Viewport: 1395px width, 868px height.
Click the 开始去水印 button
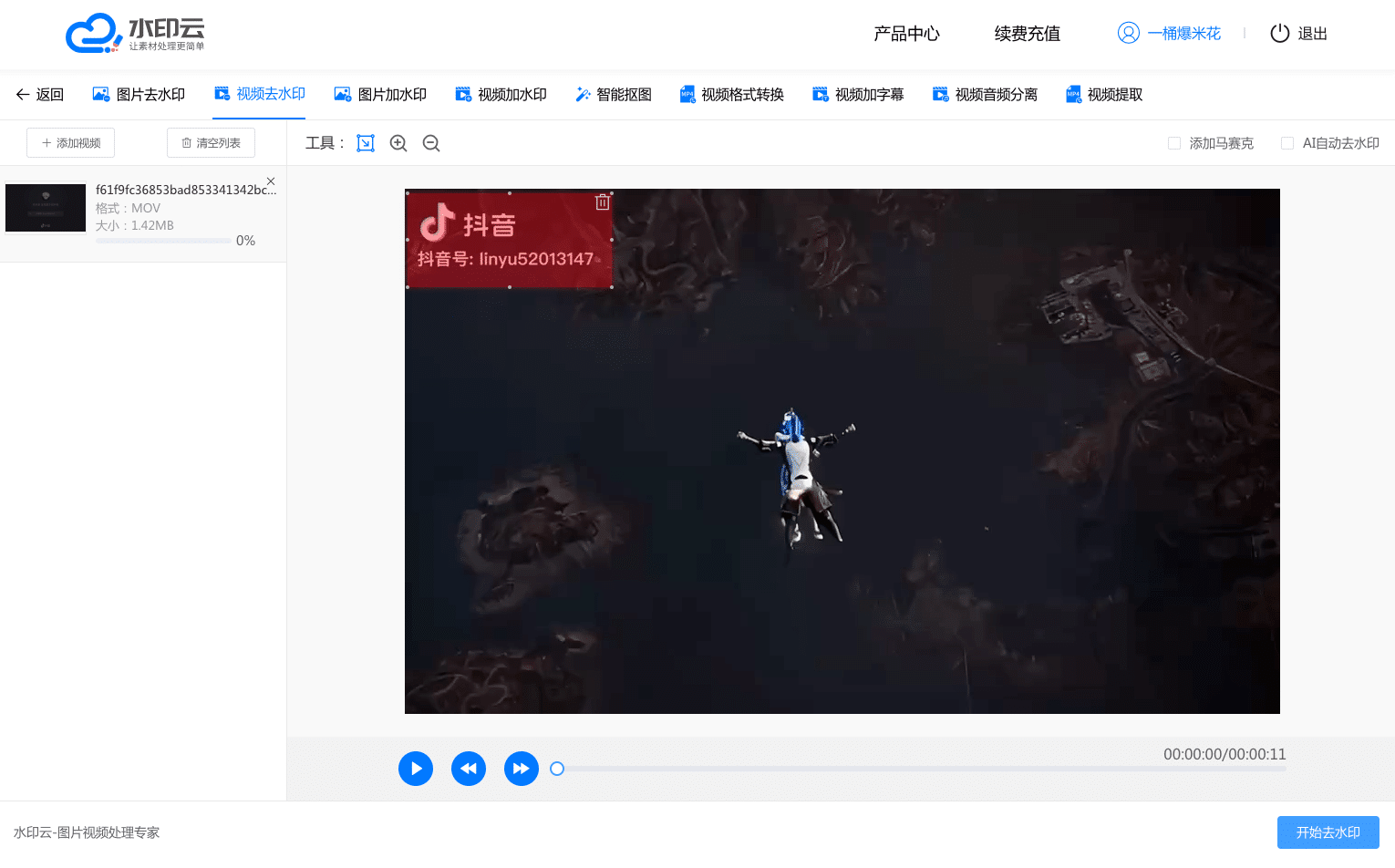(1328, 832)
